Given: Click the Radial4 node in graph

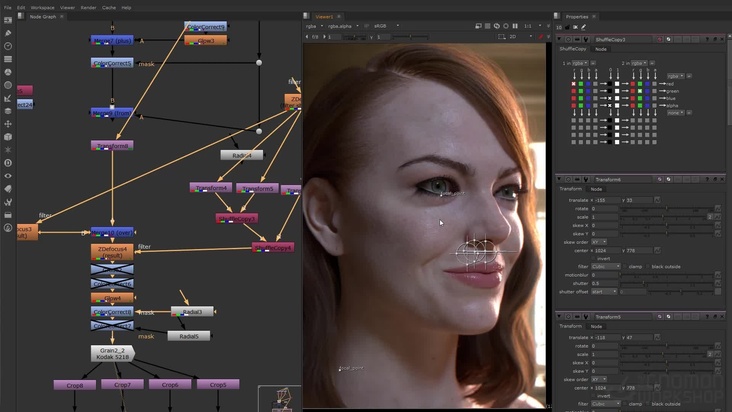Looking at the screenshot, I should (241, 155).
